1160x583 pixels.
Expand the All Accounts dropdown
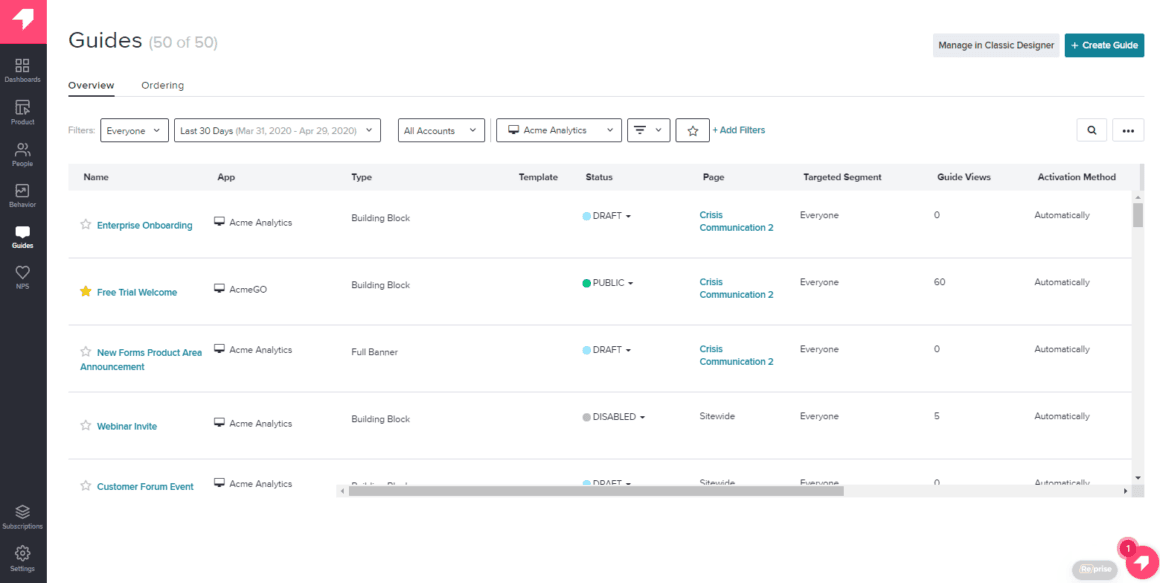point(442,130)
